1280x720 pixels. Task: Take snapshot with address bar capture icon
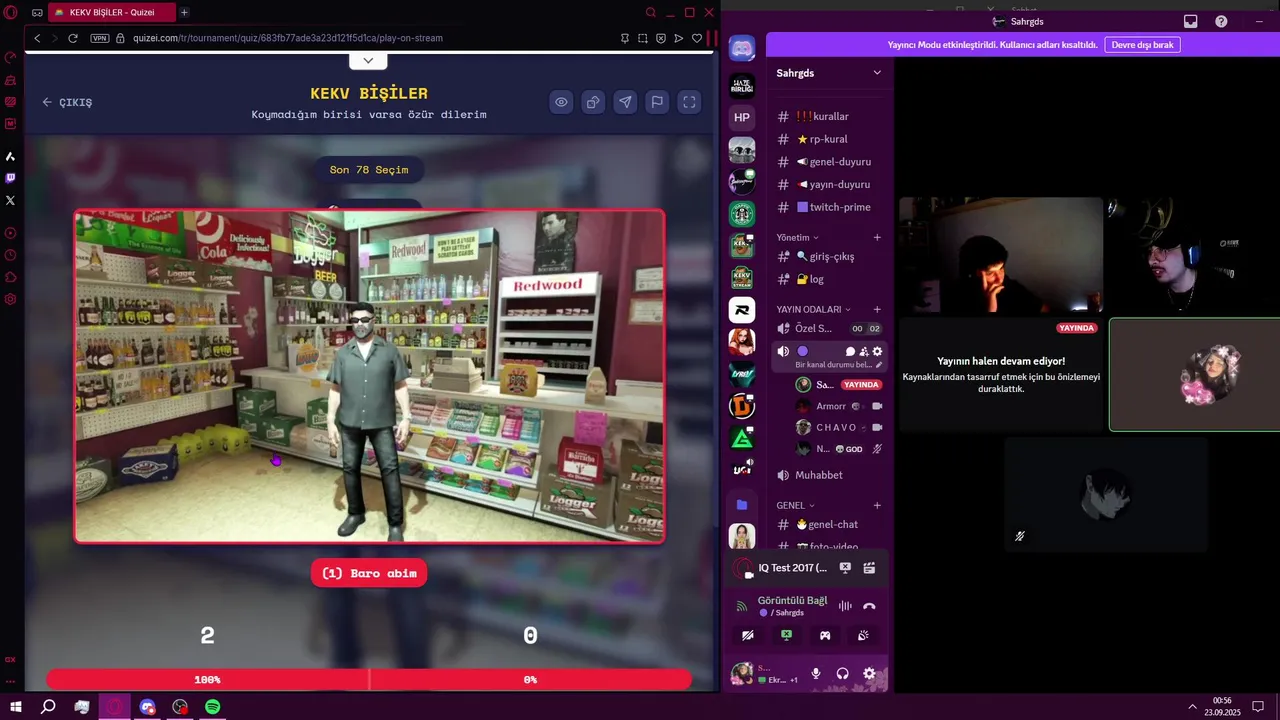[x=643, y=38]
